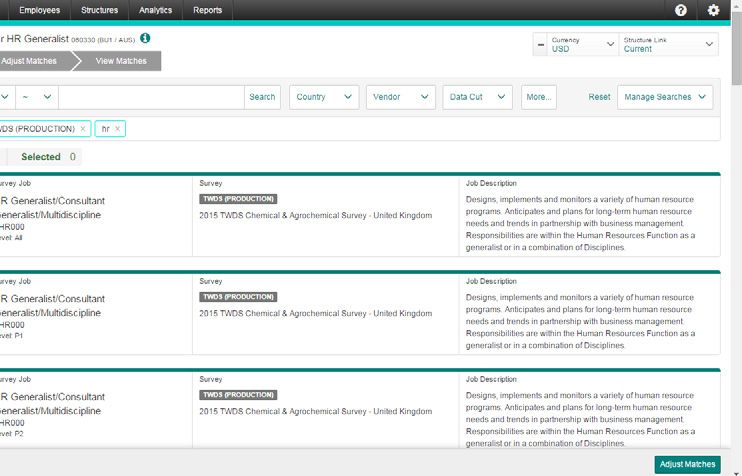Click the Search button
742x476 pixels.
click(x=262, y=97)
